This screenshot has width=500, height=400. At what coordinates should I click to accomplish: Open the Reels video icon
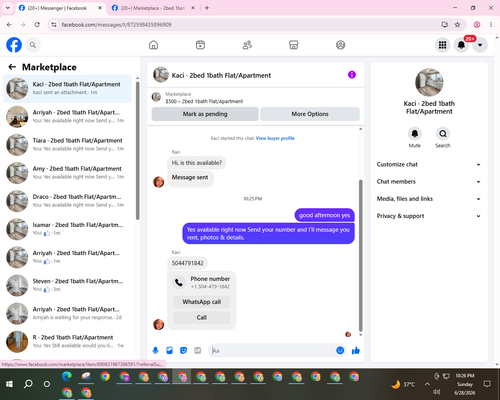point(200,45)
